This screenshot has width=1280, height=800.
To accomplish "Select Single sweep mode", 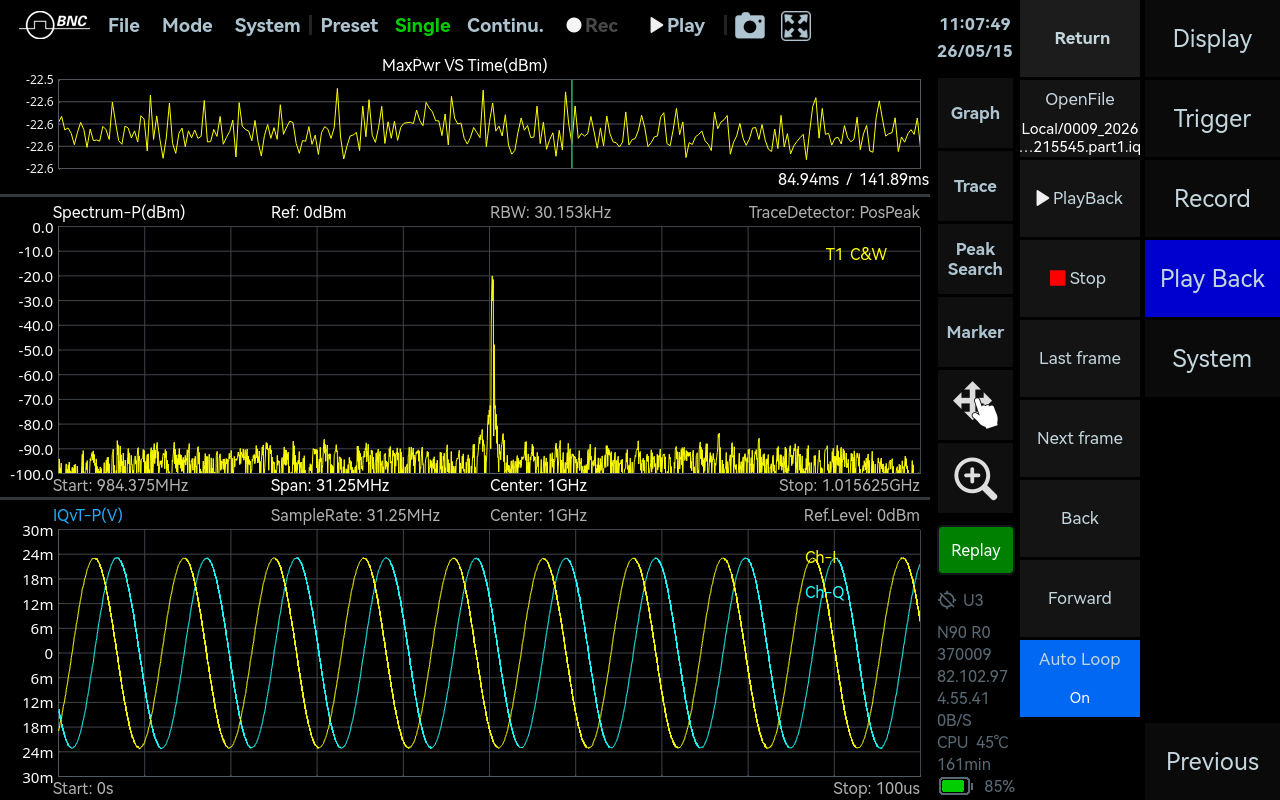I will click(x=422, y=26).
